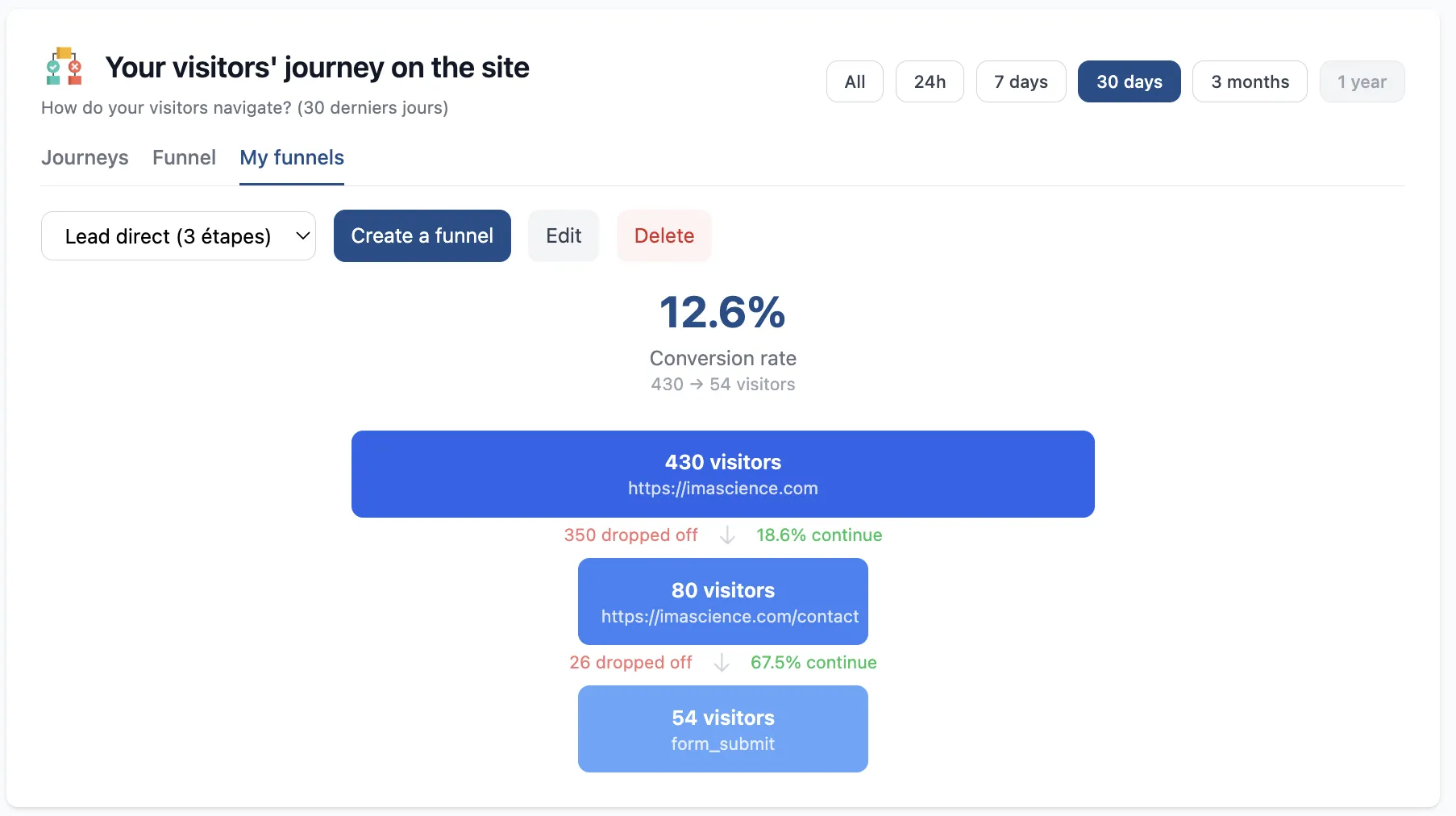Click the funnel flowchart icon beside the page title

coord(64,66)
